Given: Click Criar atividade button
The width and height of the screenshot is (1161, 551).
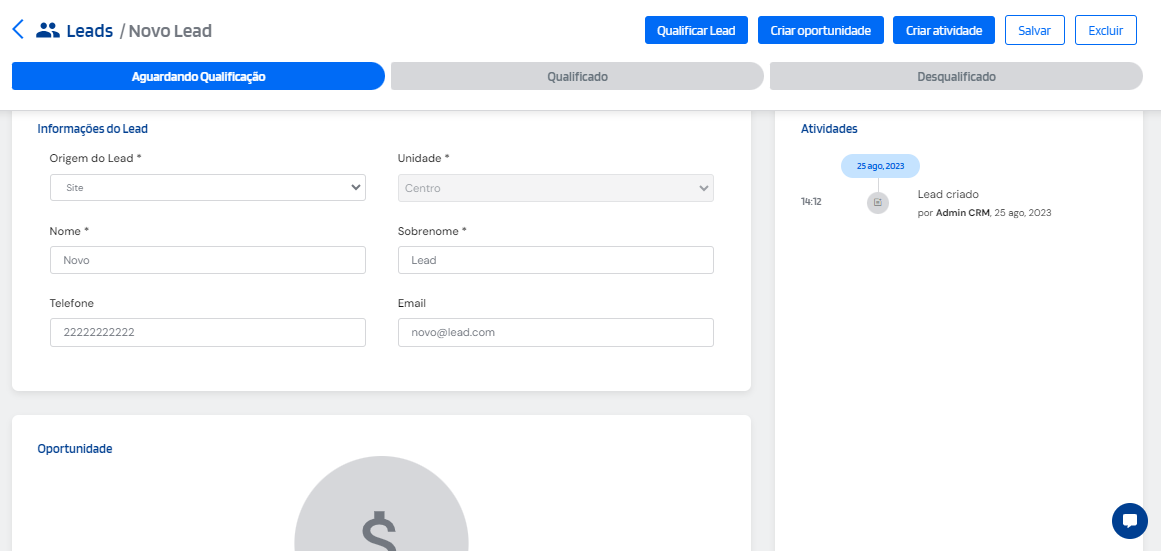Looking at the screenshot, I should (944, 30).
